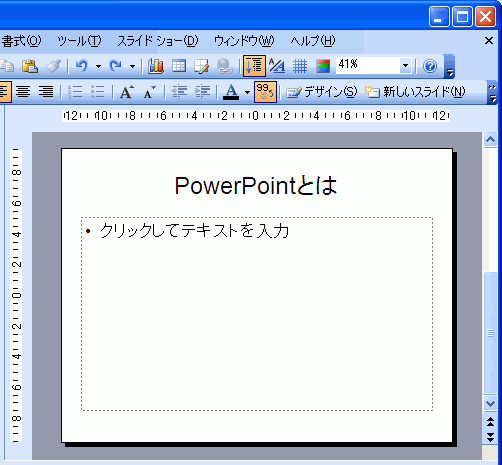
Task: Click the Redo arrow icon
Action: coord(116,66)
